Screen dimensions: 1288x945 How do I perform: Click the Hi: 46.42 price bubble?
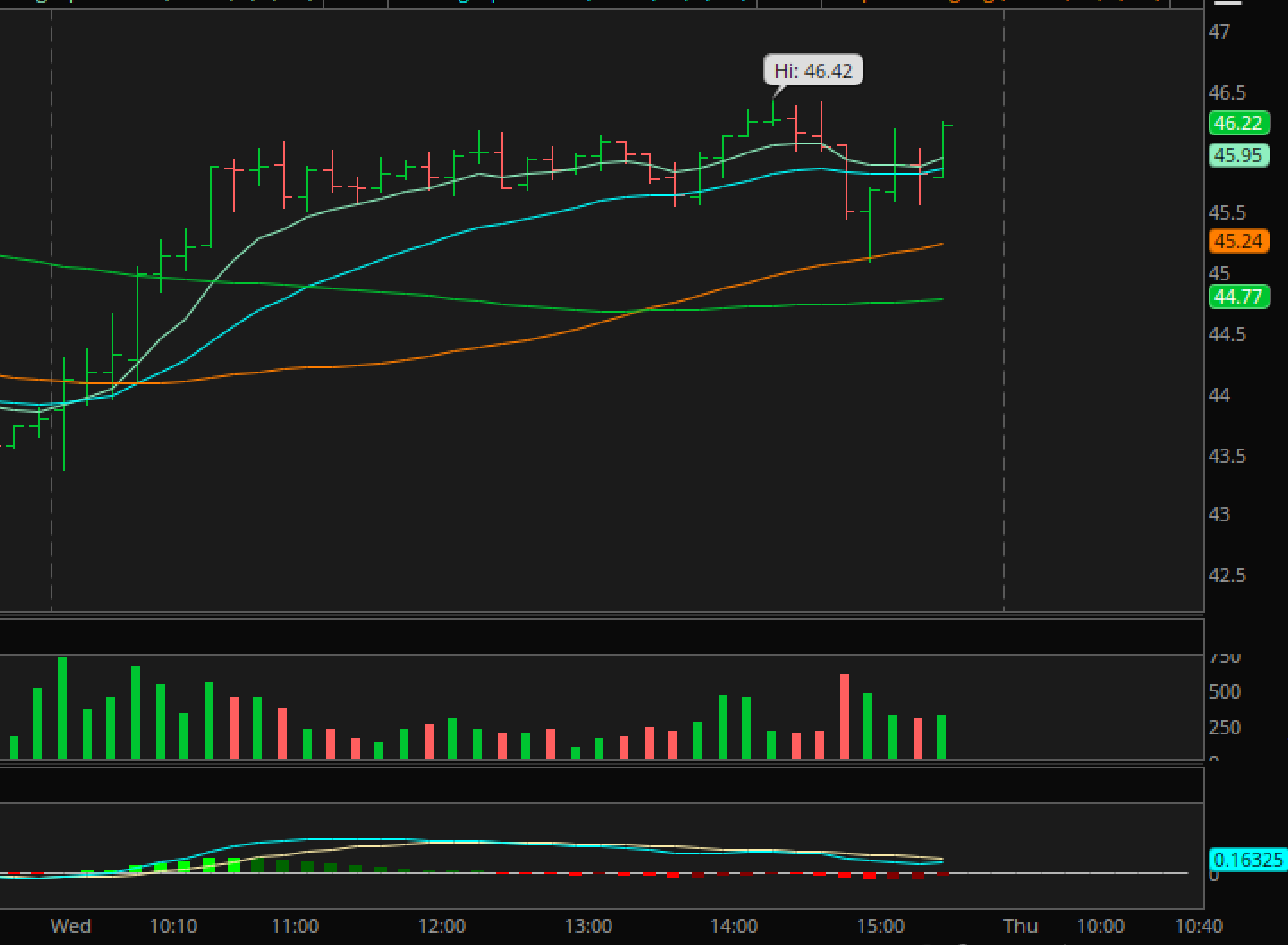pyautogui.click(x=813, y=71)
